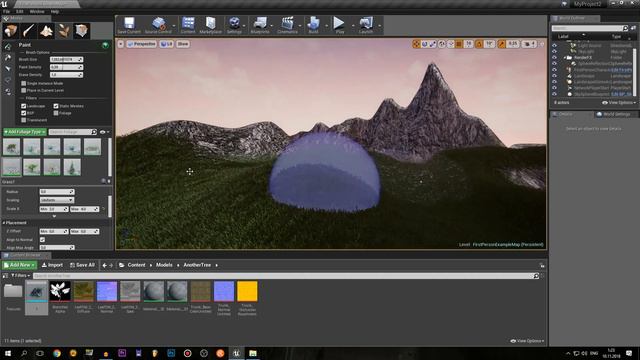
Task: Uncheck the Static Meshes filter checkbox
Action: tap(56, 106)
